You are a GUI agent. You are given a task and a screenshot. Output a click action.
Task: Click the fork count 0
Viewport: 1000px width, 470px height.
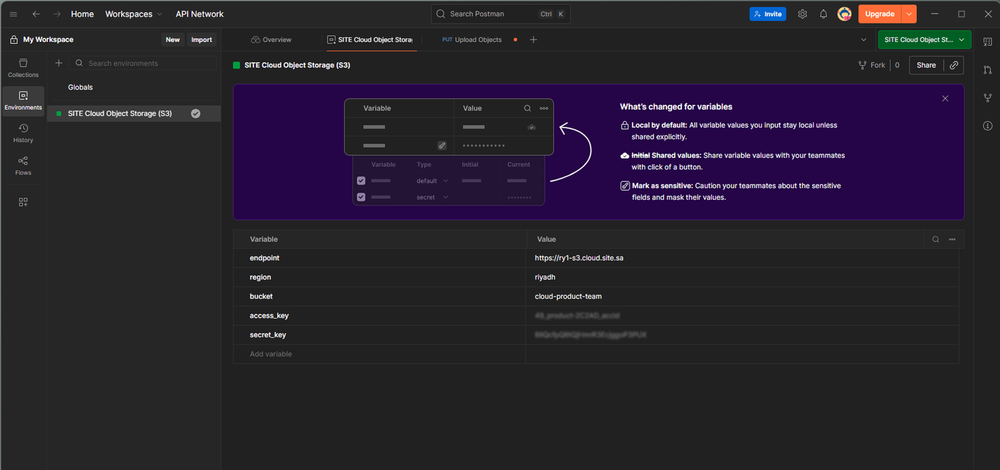(897, 65)
